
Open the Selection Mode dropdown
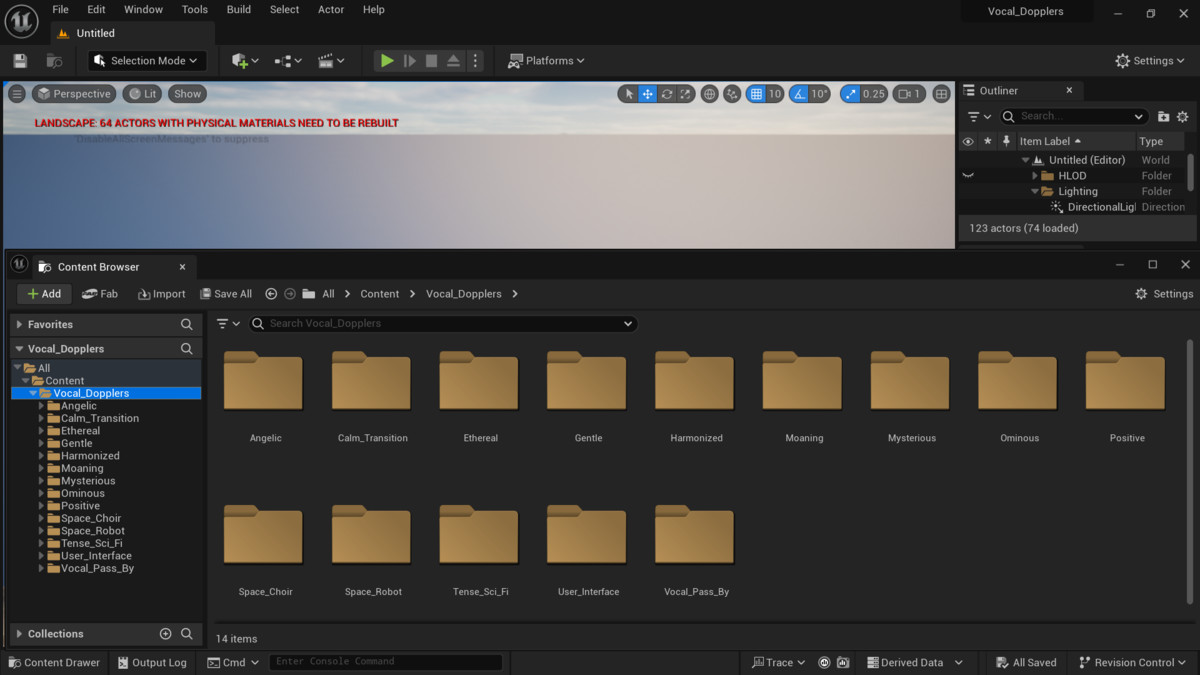(x=147, y=61)
